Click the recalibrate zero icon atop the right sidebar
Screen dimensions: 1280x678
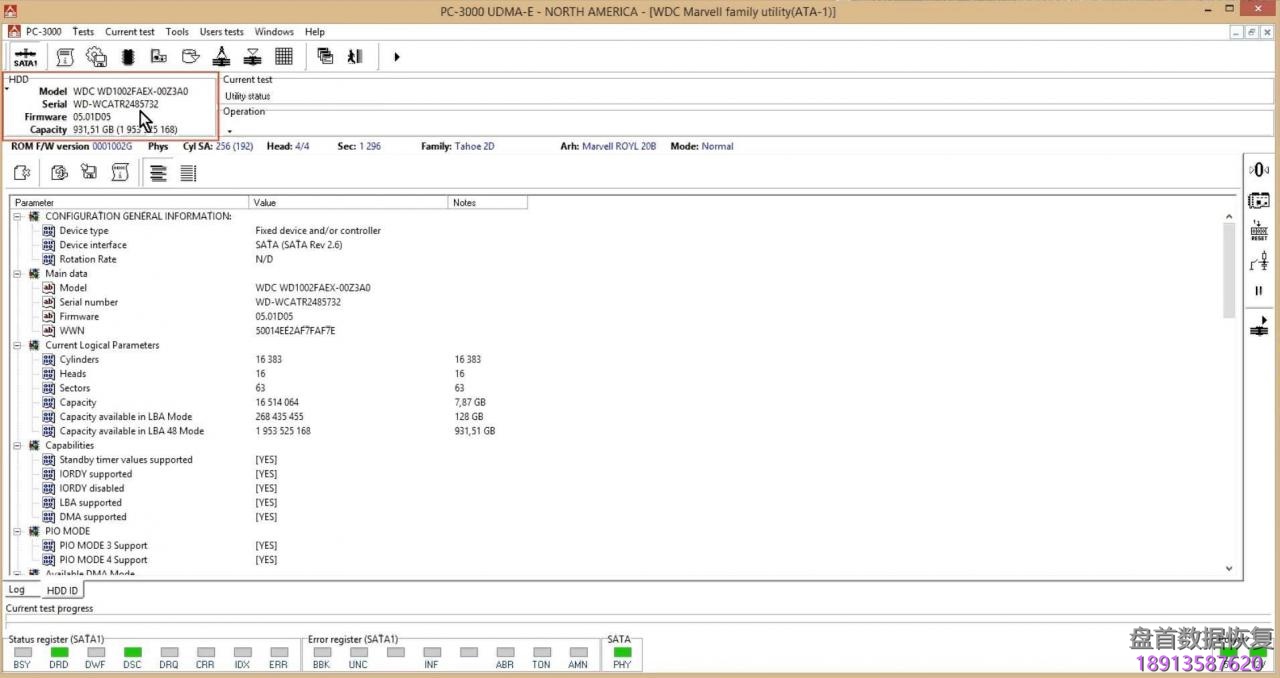pyautogui.click(x=1258, y=168)
